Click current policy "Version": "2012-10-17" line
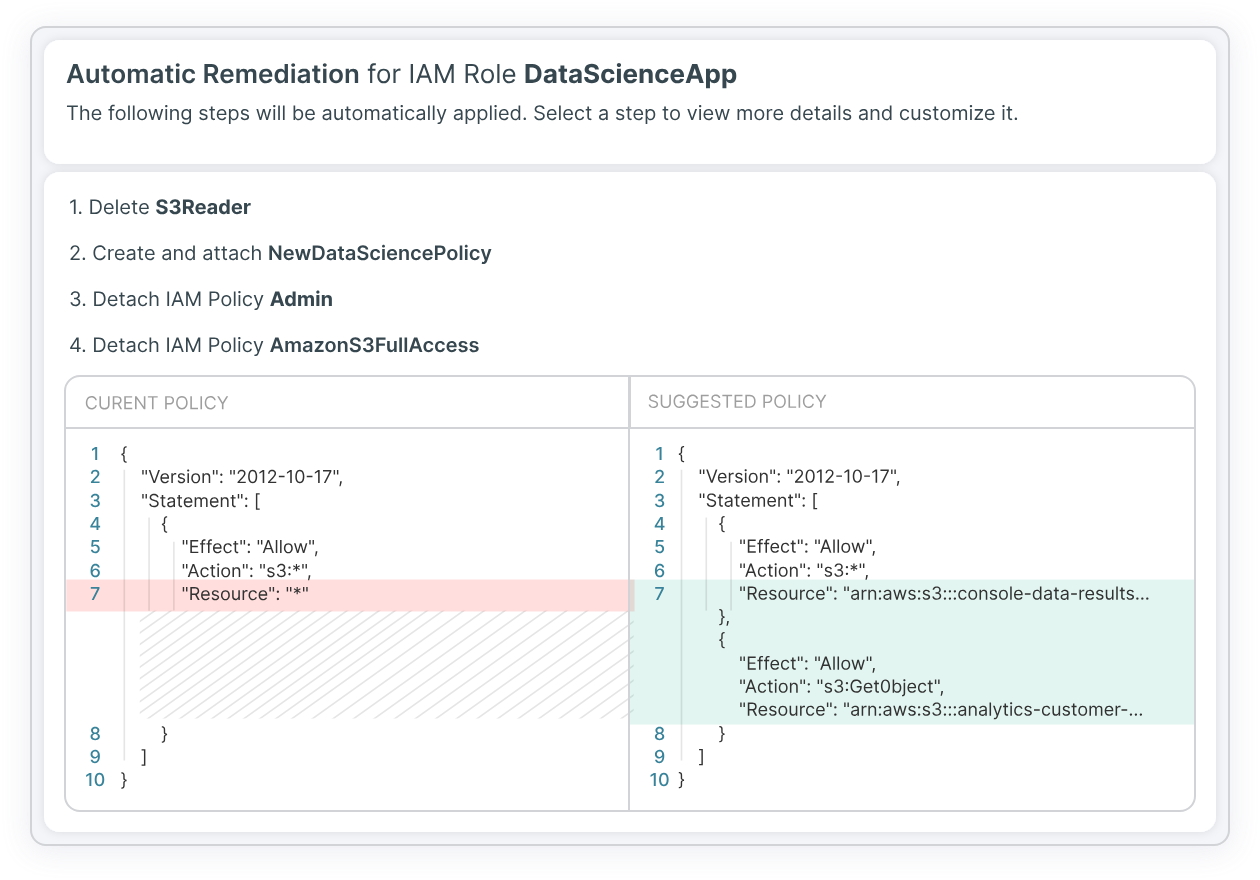 click(242, 477)
